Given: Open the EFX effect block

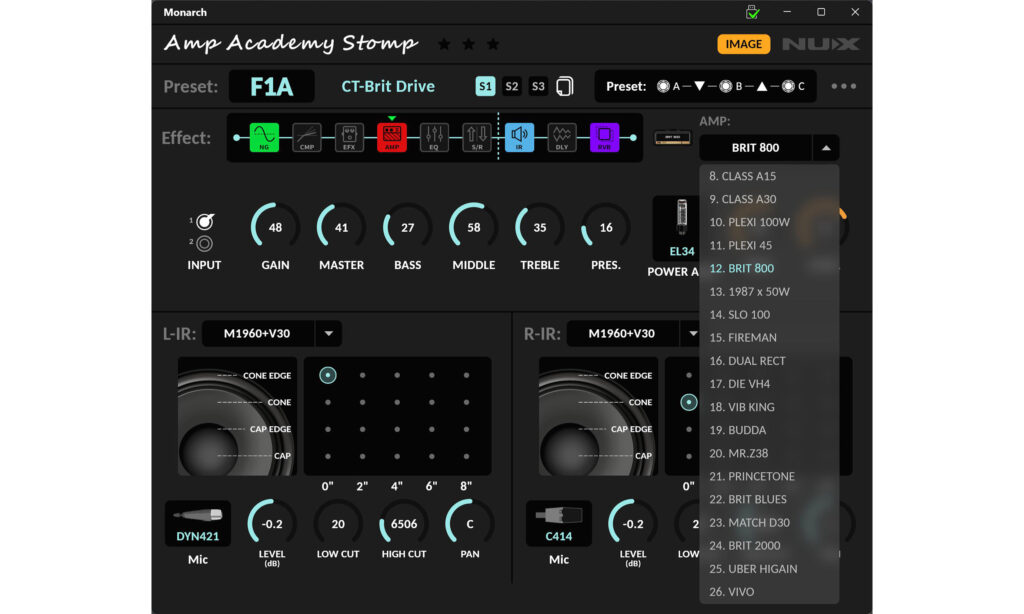Looking at the screenshot, I should (349, 137).
